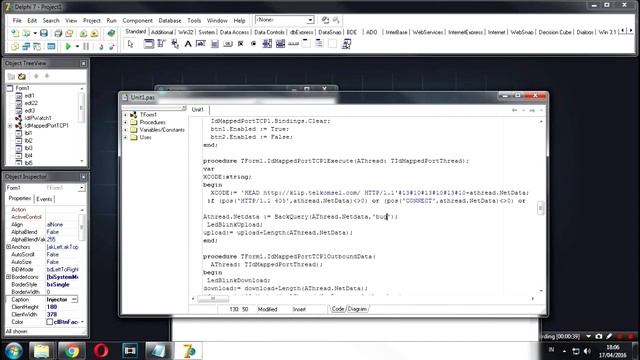Select the Edit component icon

(x=201, y=44)
